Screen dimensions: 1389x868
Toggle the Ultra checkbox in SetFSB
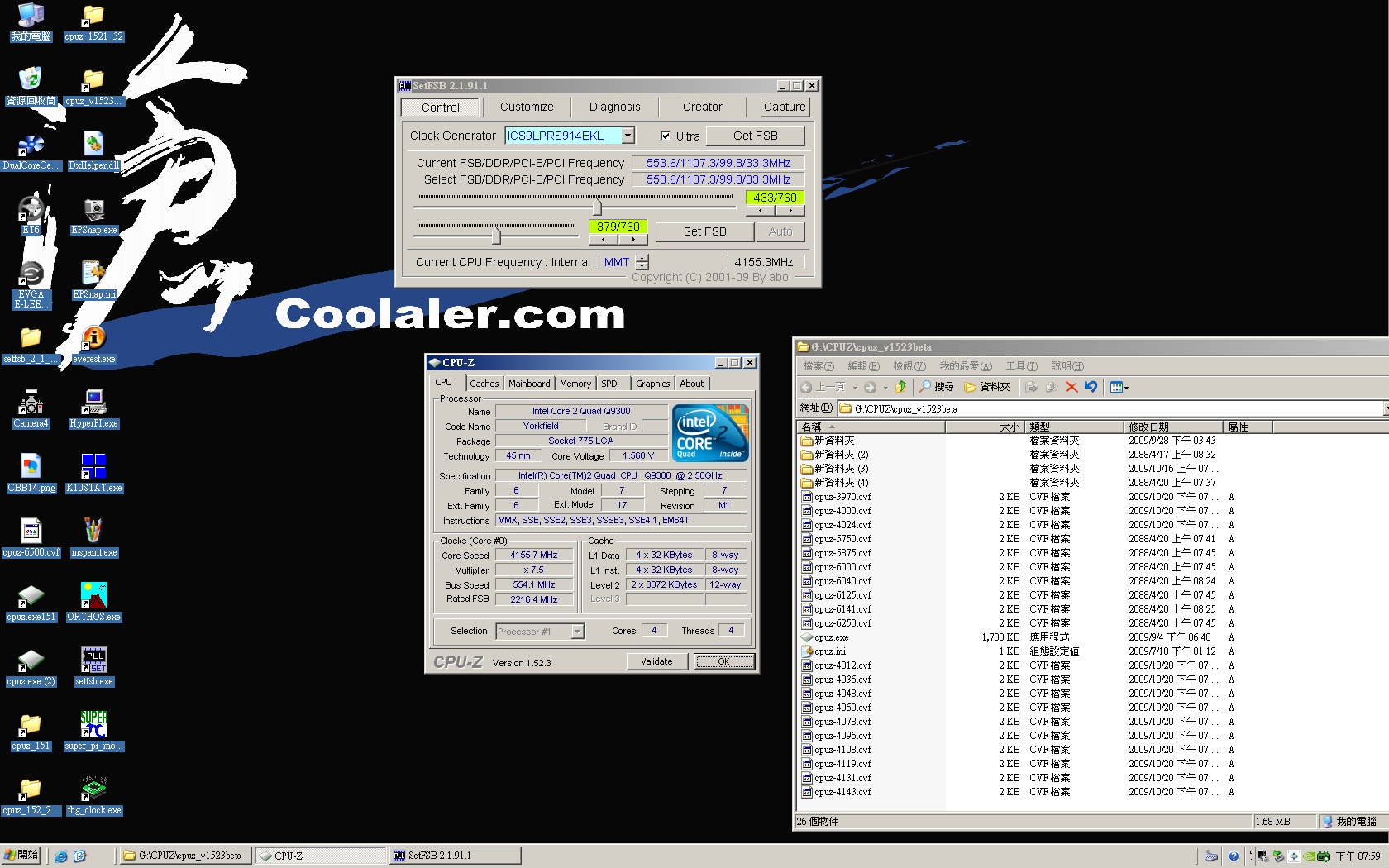(666, 136)
